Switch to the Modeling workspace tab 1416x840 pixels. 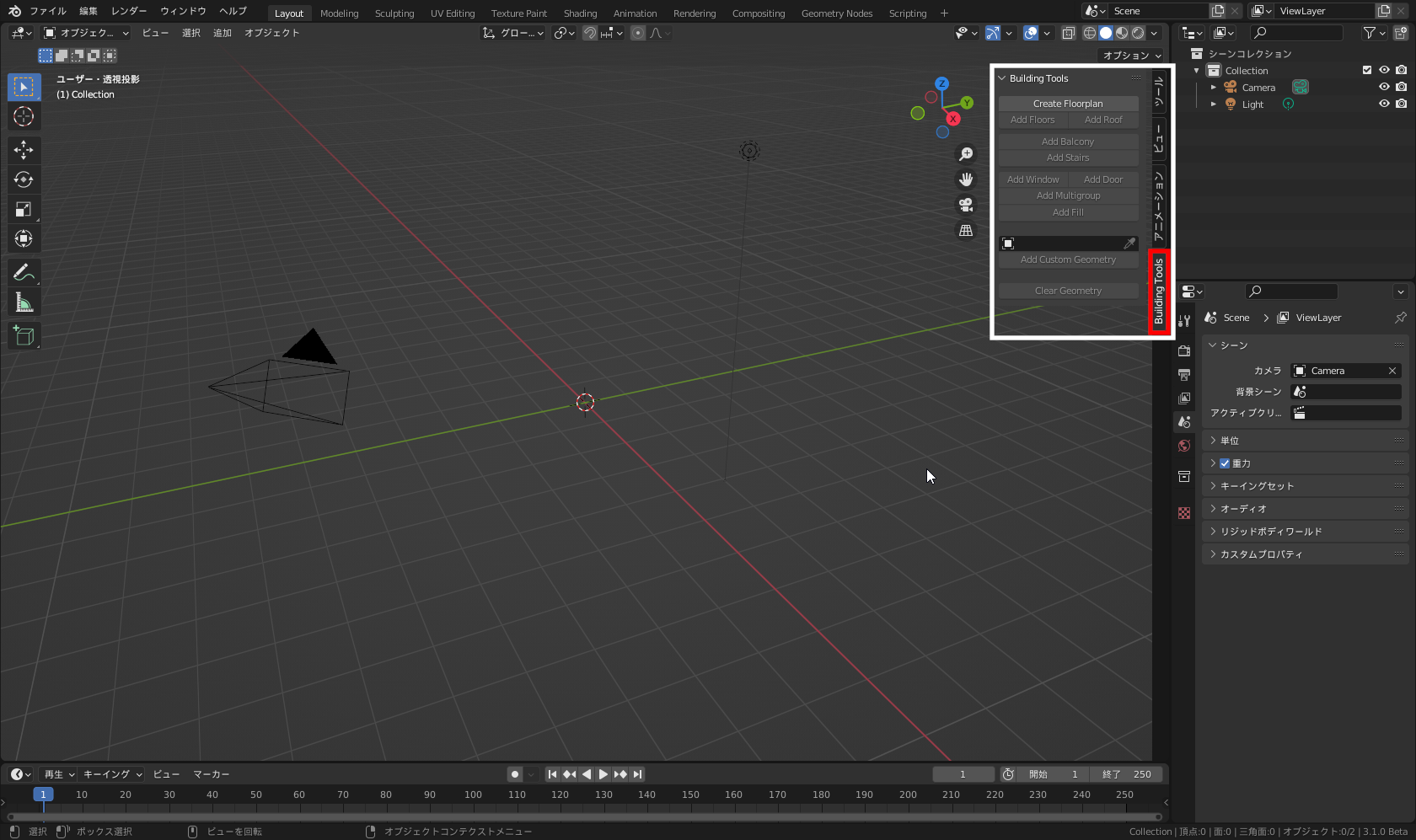tap(339, 13)
